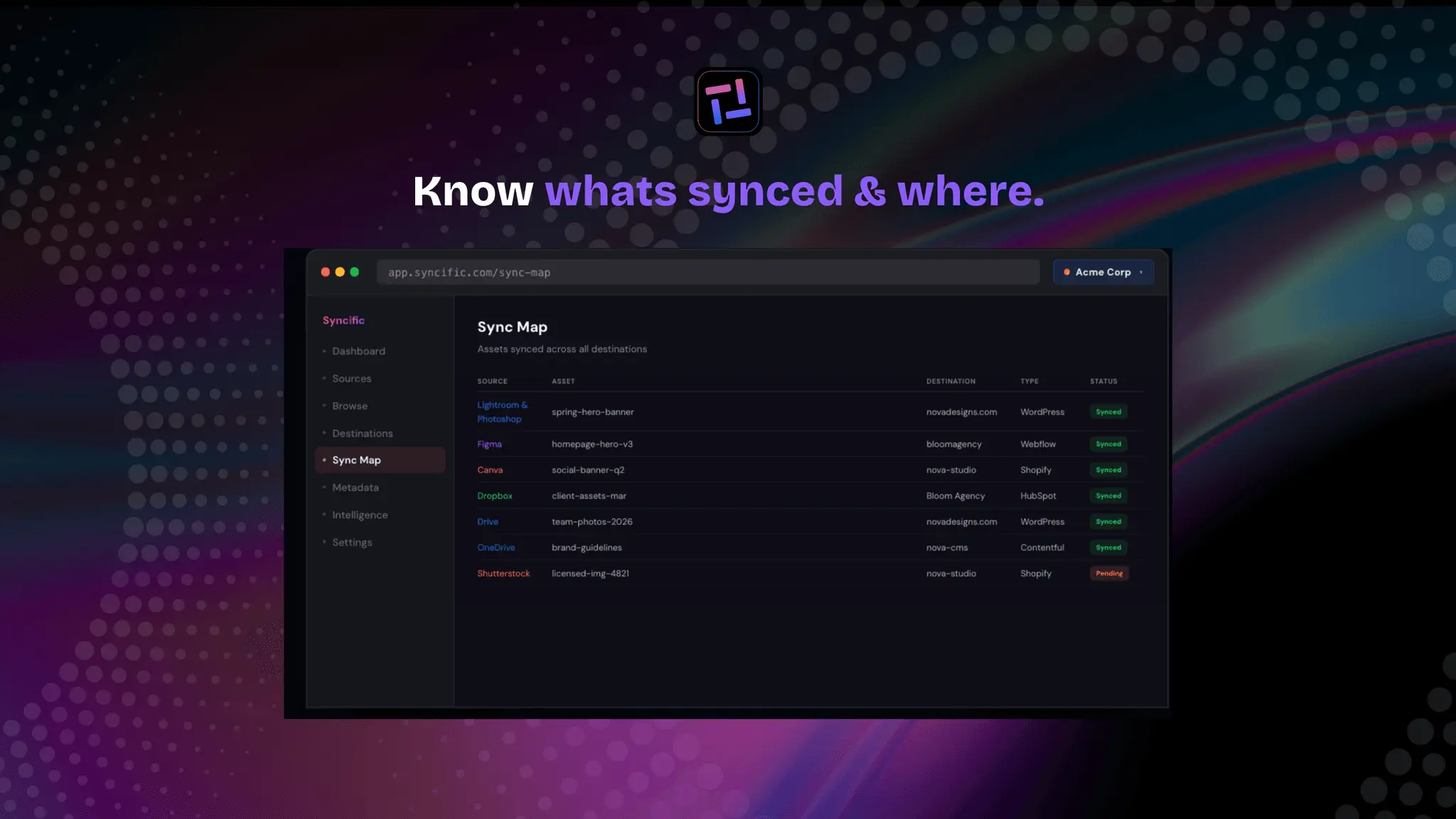Image resolution: width=1456 pixels, height=819 pixels.
Task: Open Dashboard in the sidebar
Action: point(358,351)
